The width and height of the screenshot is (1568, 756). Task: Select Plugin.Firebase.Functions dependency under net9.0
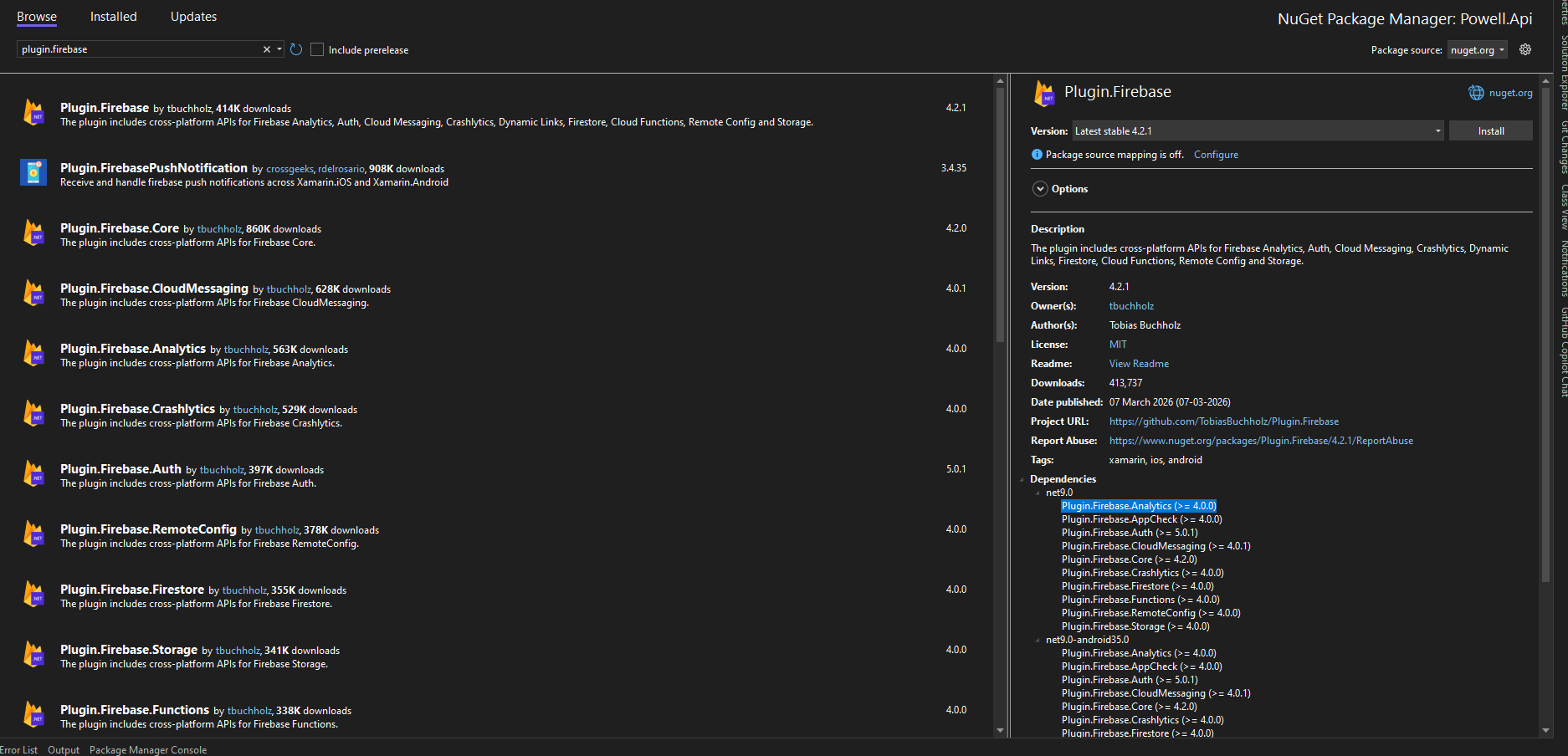click(1140, 600)
